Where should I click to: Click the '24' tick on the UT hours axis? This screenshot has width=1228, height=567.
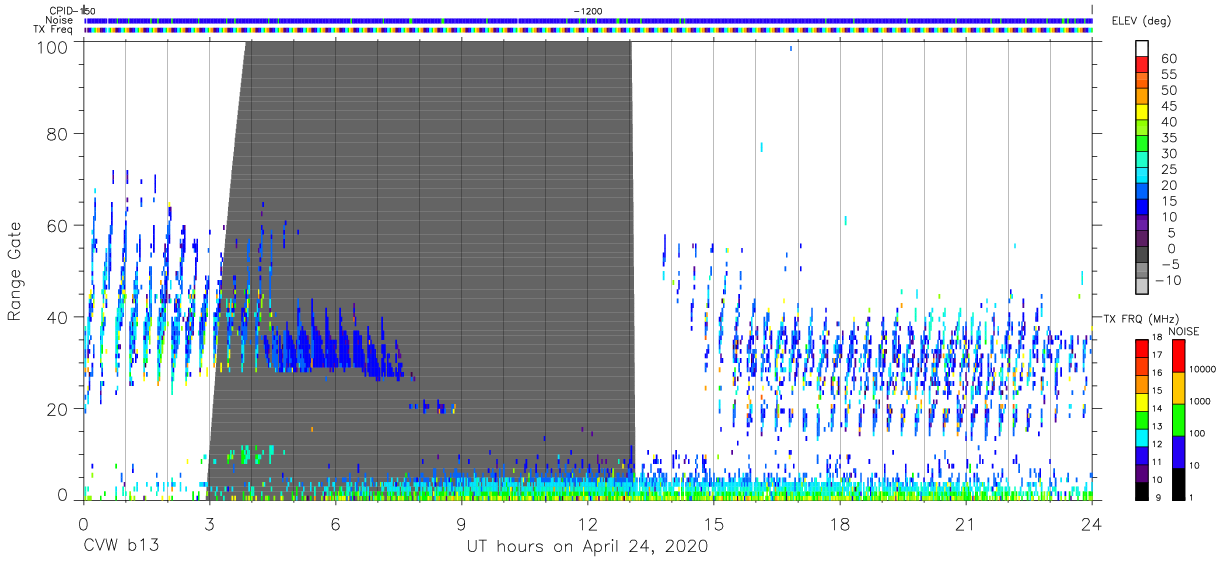(x=1092, y=524)
